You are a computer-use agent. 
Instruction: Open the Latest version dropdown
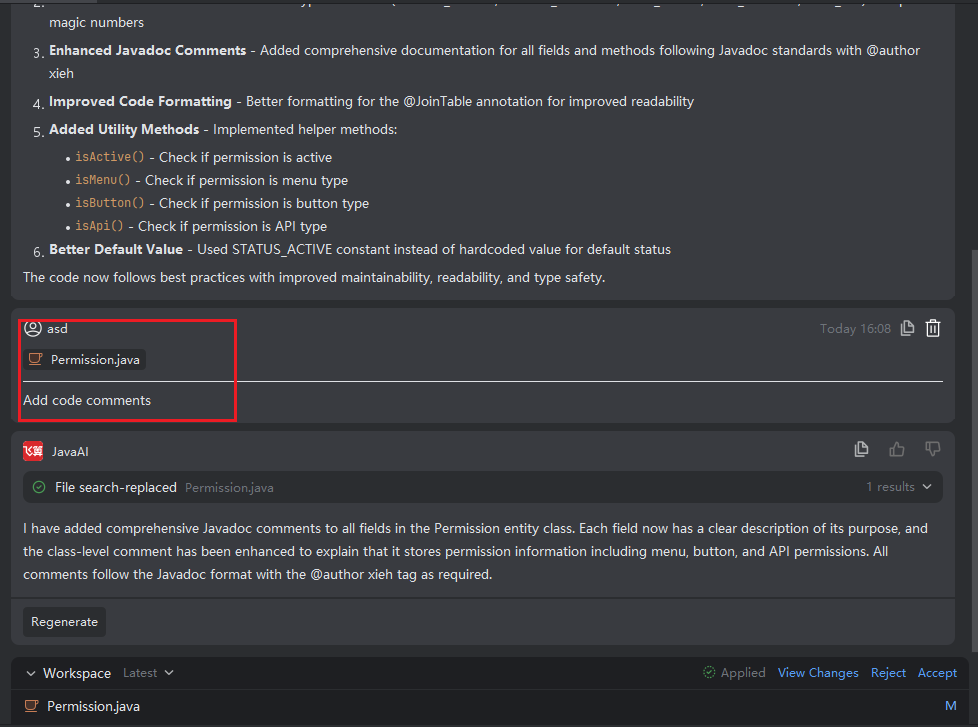pos(148,673)
